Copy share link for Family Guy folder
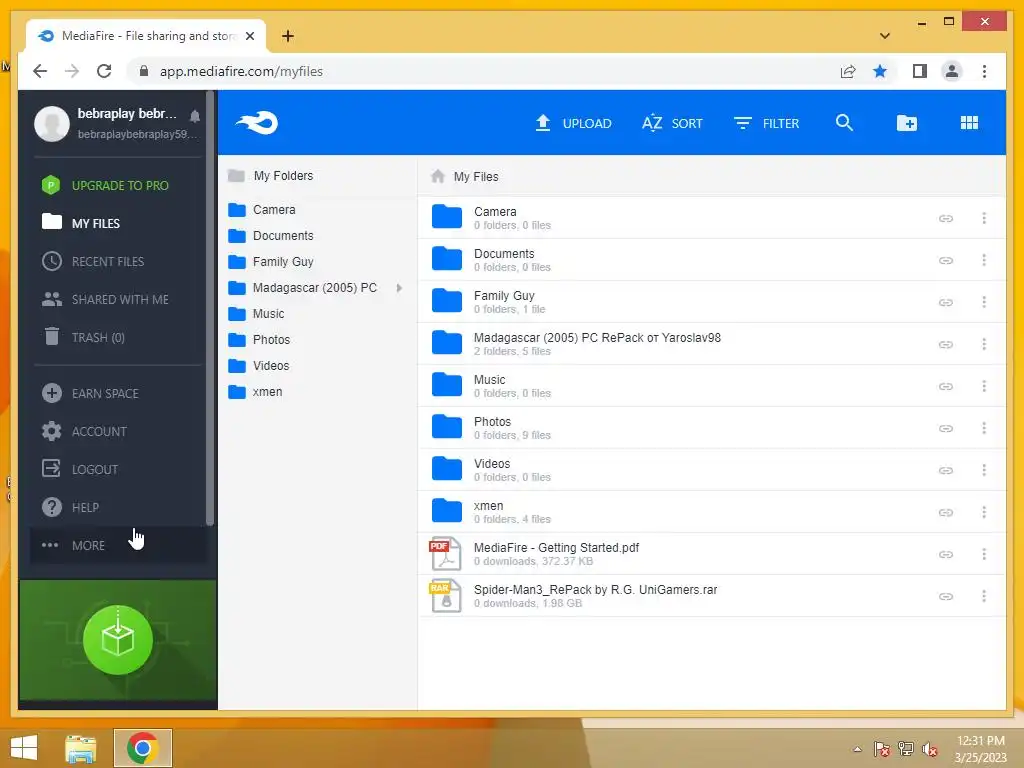Viewport: 1024px width, 768px height. coord(946,302)
